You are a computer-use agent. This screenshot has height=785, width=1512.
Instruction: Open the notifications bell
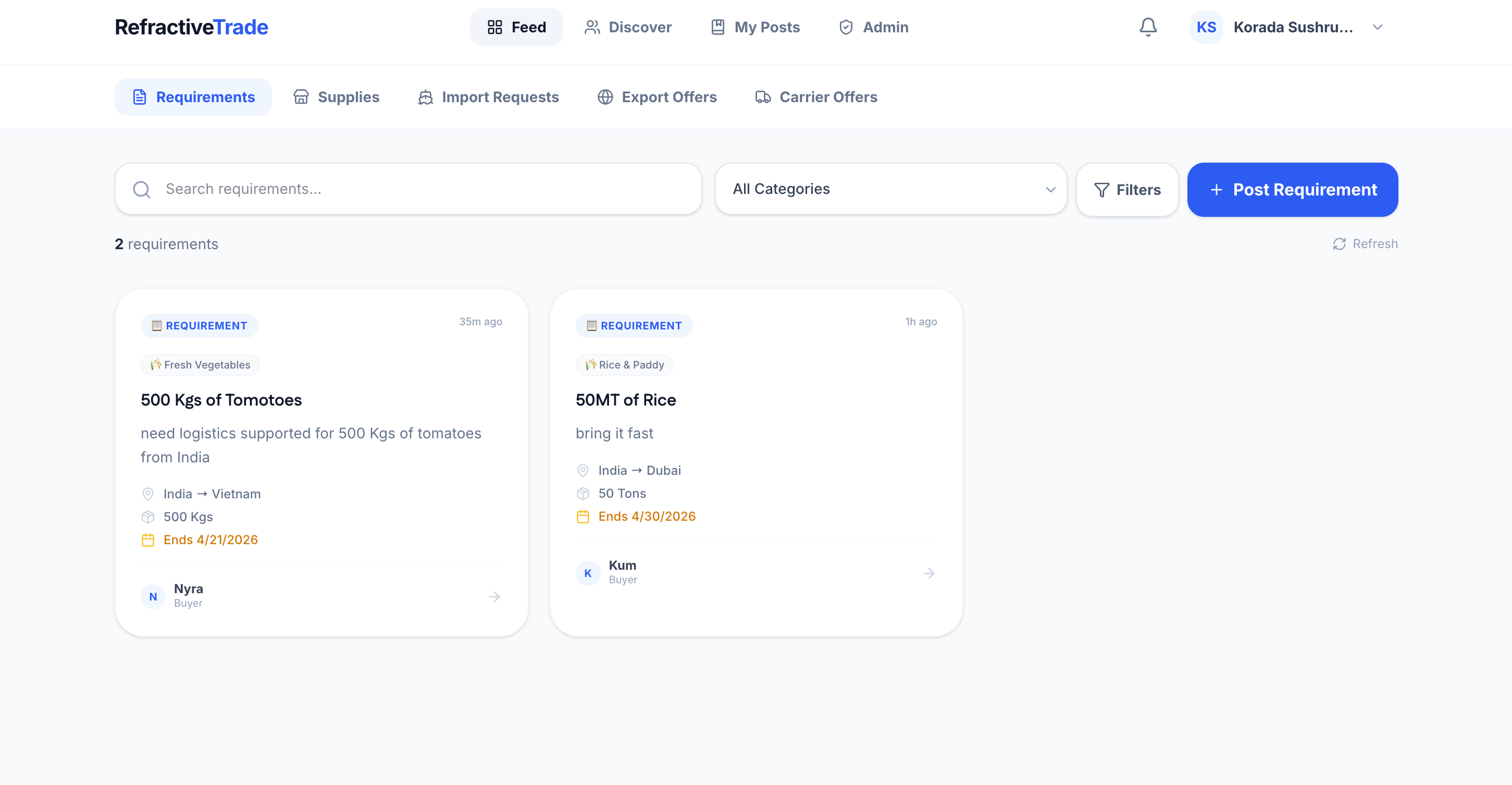pyautogui.click(x=1147, y=27)
